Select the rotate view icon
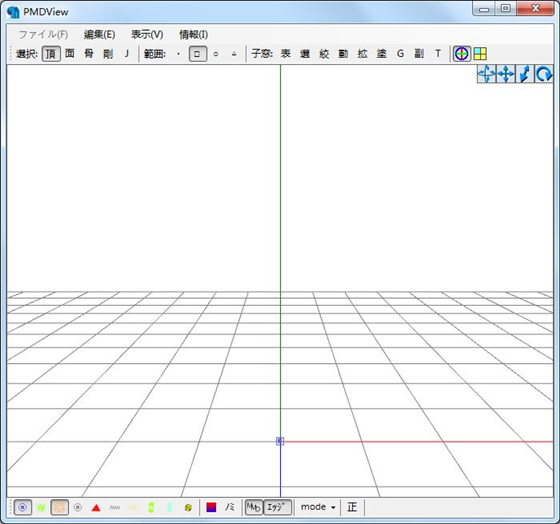 (x=544, y=74)
